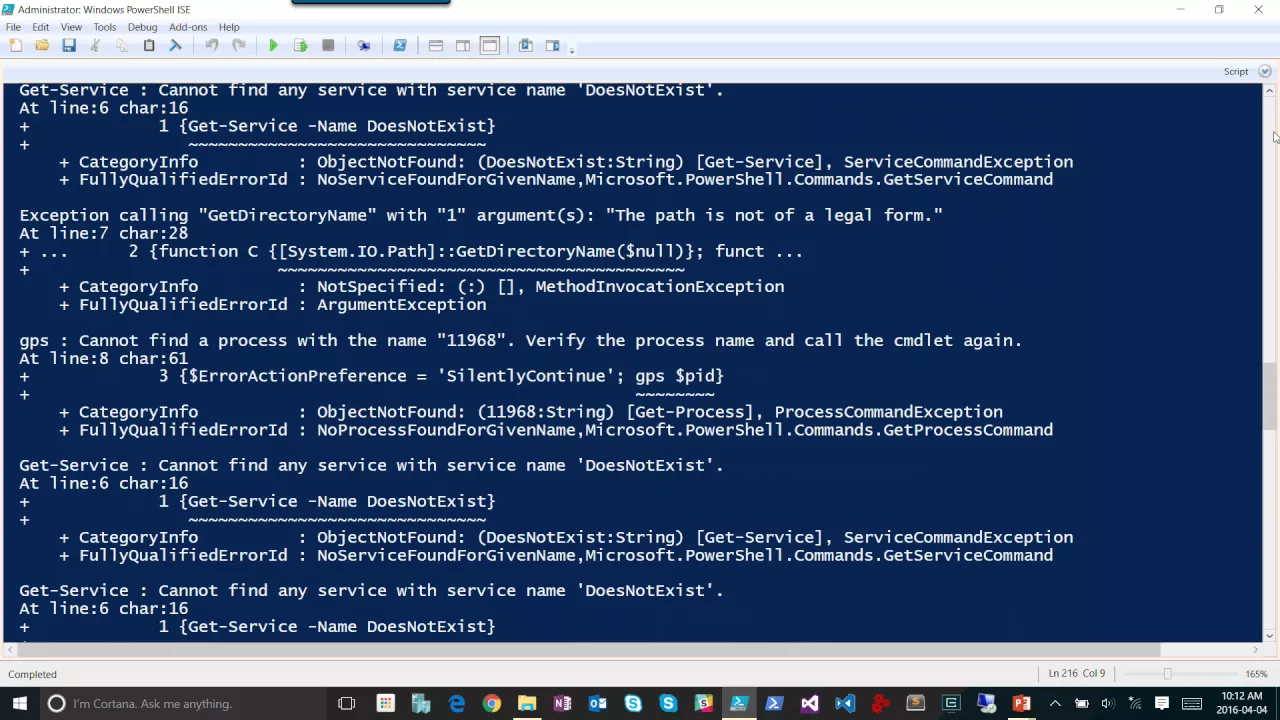Open the Tools menu
1280x720 pixels.
104,27
